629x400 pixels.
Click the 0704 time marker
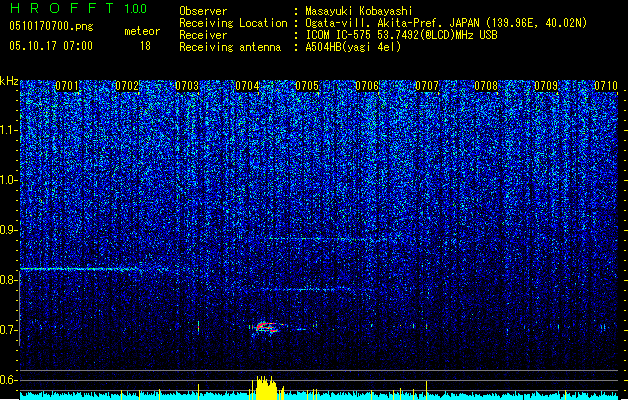pos(247,86)
